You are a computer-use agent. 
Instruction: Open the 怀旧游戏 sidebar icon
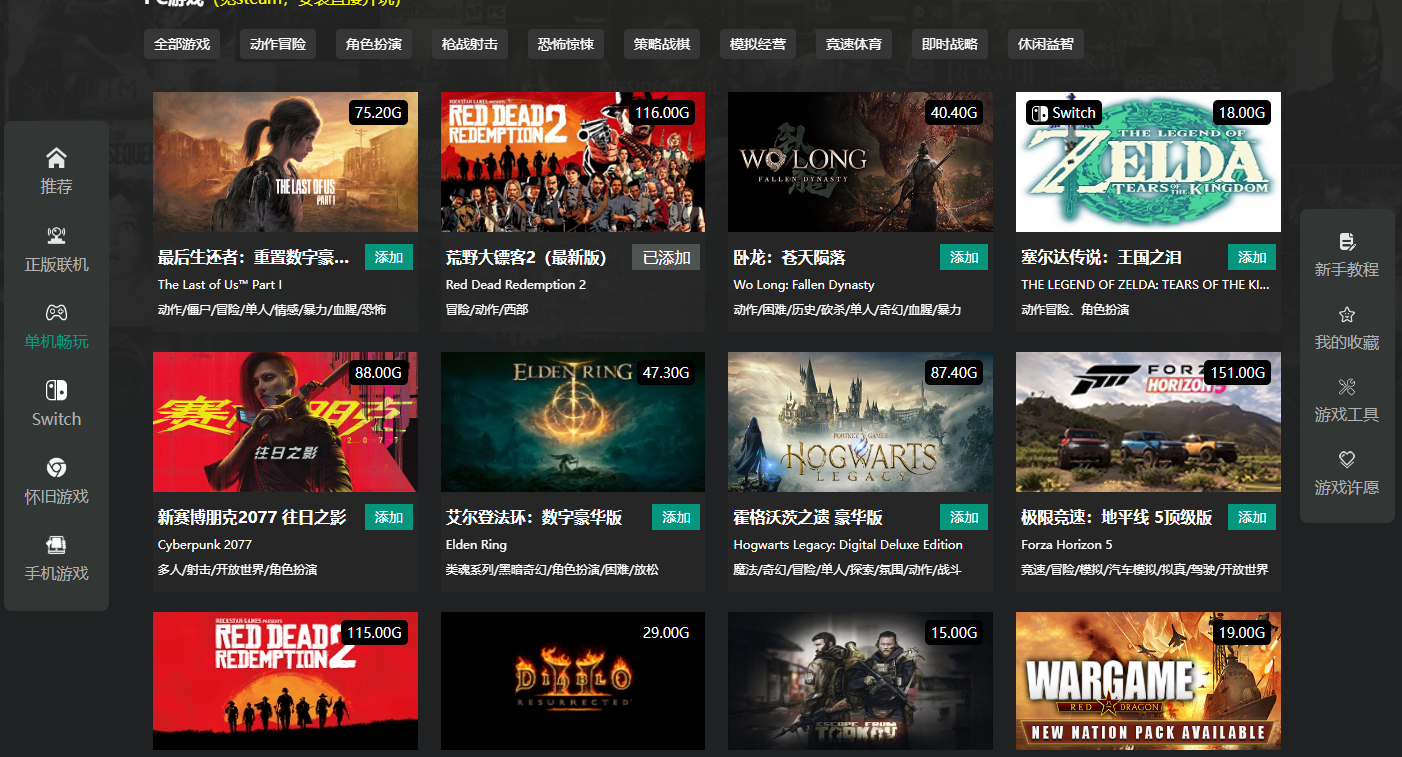pyautogui.click(x=56, y=468)
